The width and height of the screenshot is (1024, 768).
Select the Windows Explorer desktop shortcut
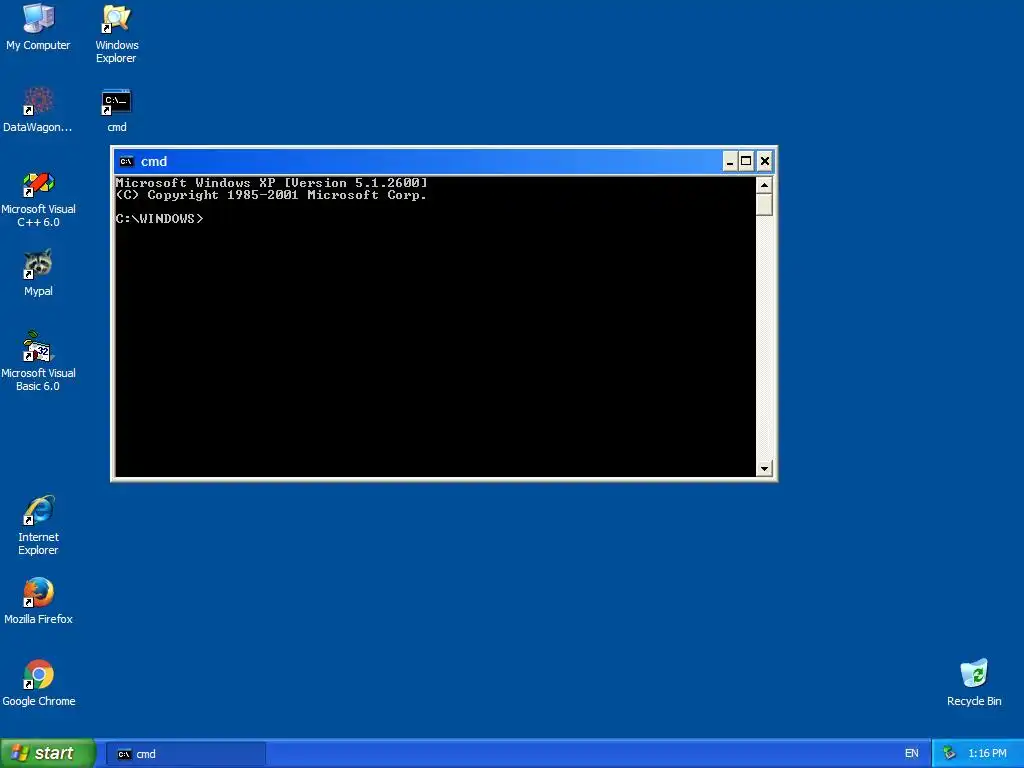click(116, 34)
